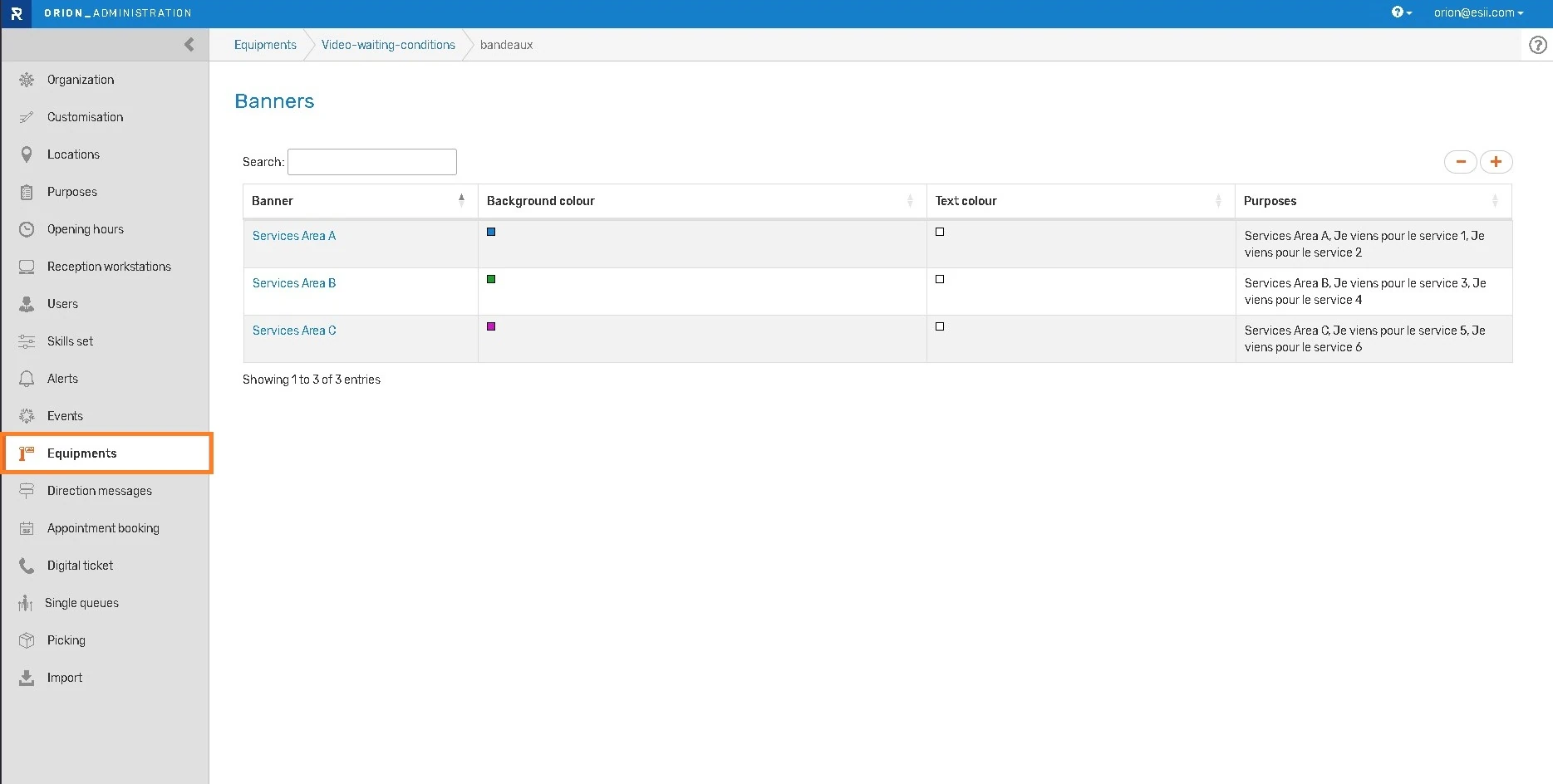Screen dimensions: 1553x784
Task: Open Import in the sidebar
Action: 65,678
